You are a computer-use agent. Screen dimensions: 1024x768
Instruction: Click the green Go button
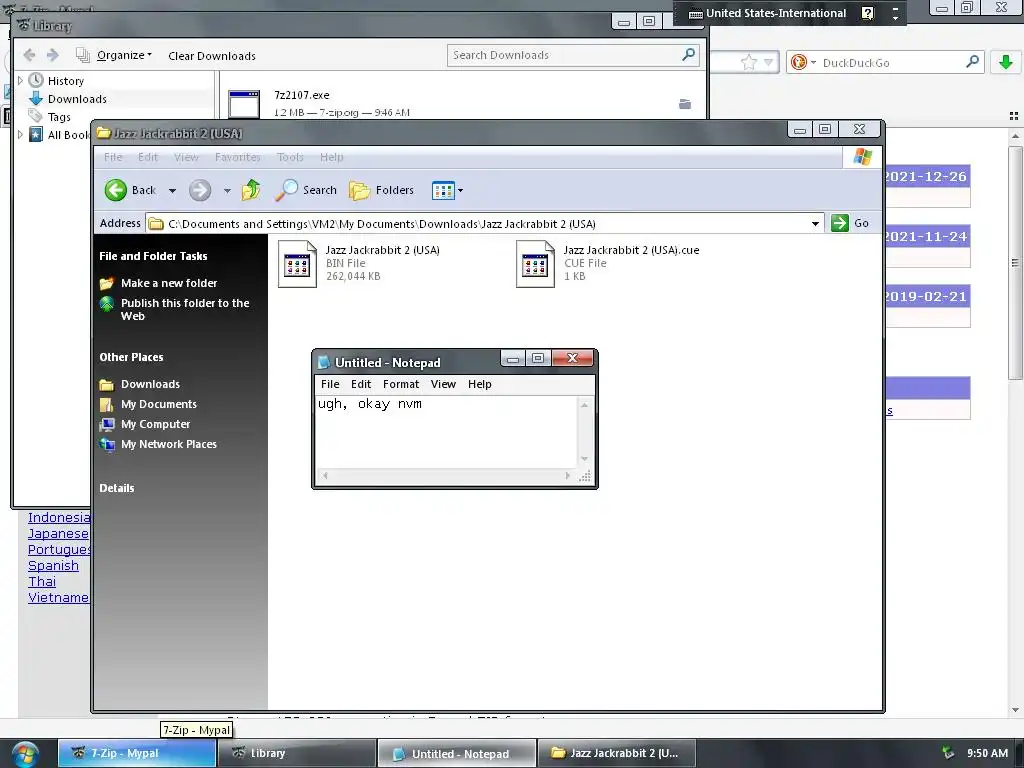[850, 223]
